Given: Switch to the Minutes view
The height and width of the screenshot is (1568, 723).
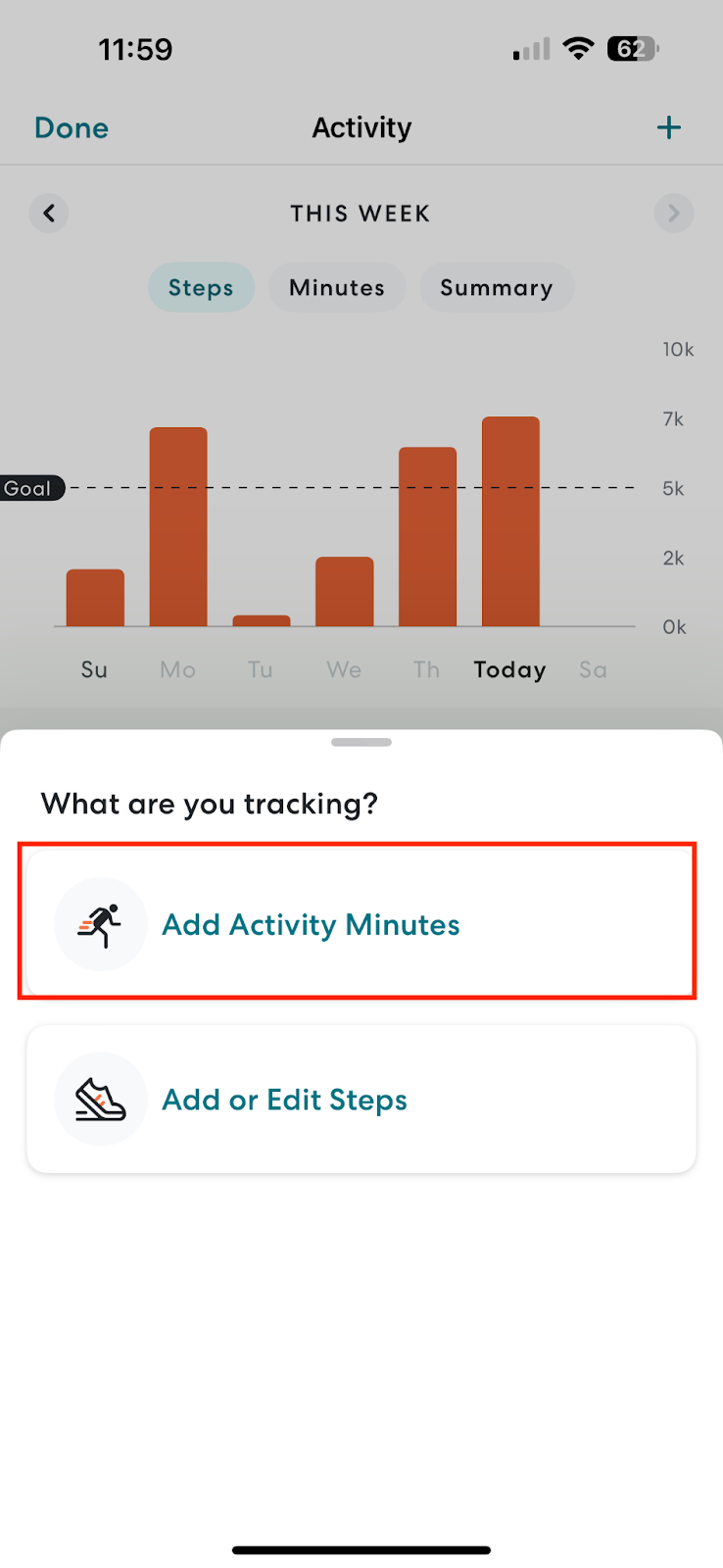Looking at the screenshot, I should tap(337, 287).
